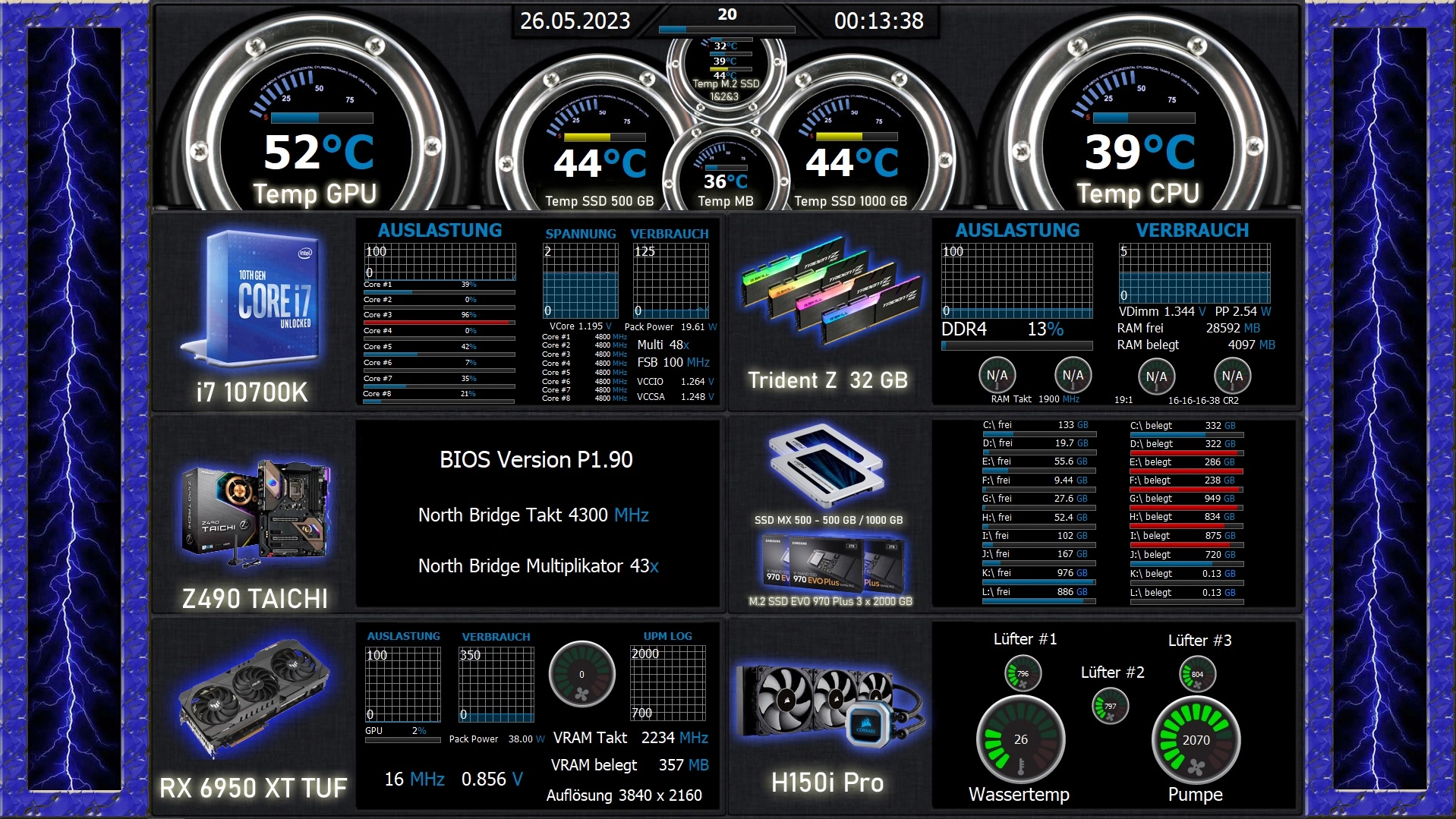Select the Wassertemp gauge showing 26
1456x819 pixels.
coord(1021,739)
